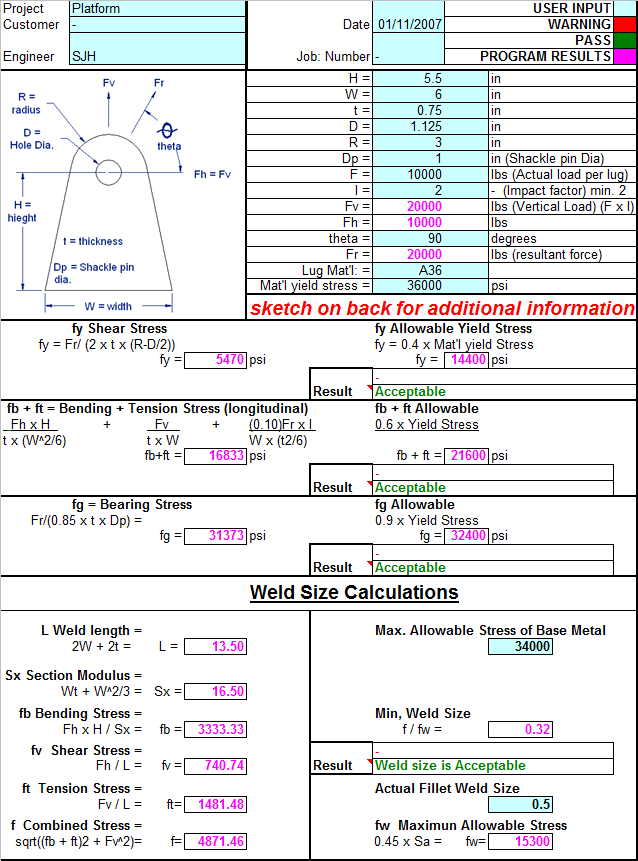Click the combined stress f value 4871.46

coord(215,841)
